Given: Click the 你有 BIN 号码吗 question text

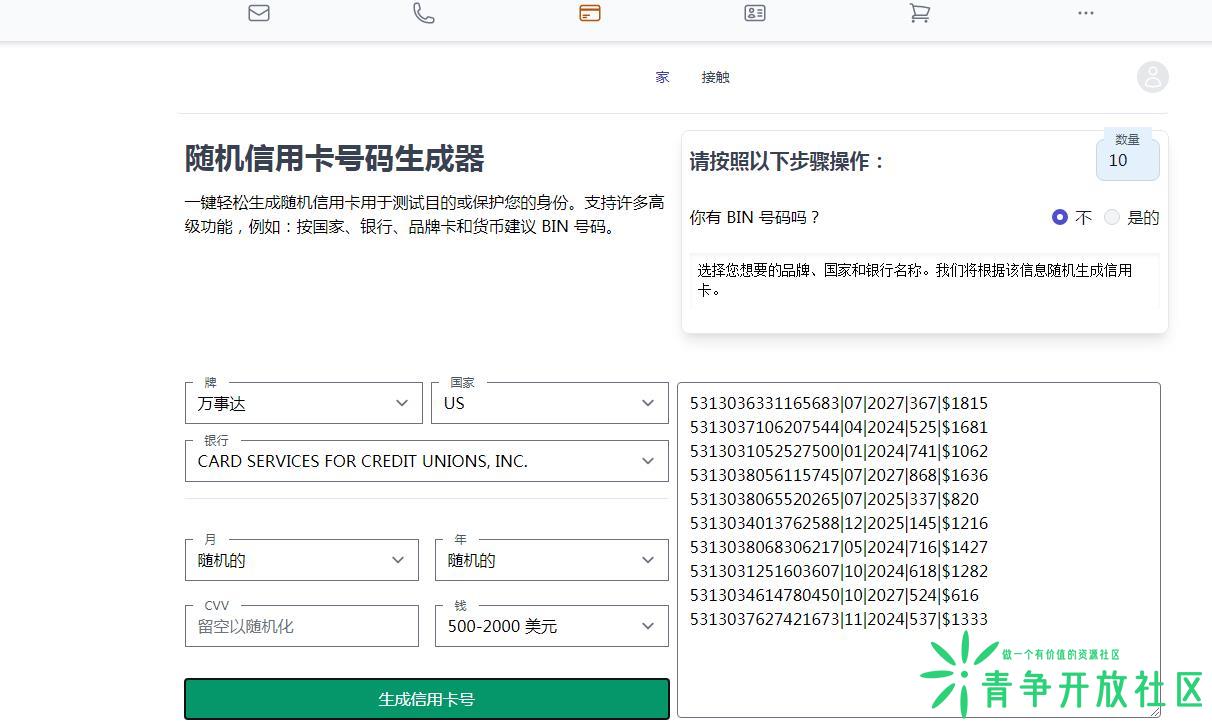Looking at the screenshot, I should [x=755, y=217].
